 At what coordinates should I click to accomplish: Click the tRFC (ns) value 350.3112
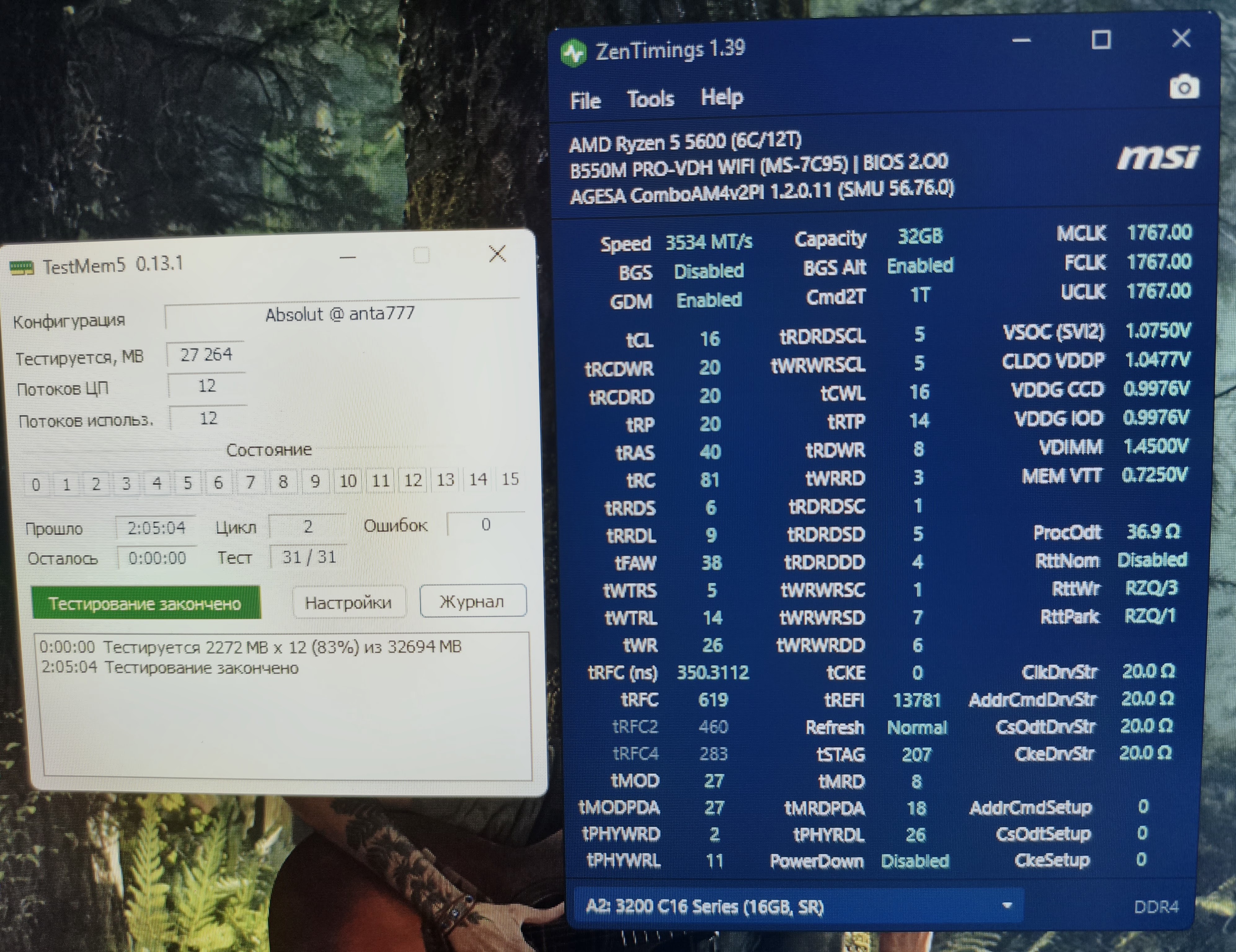point(713,672)
